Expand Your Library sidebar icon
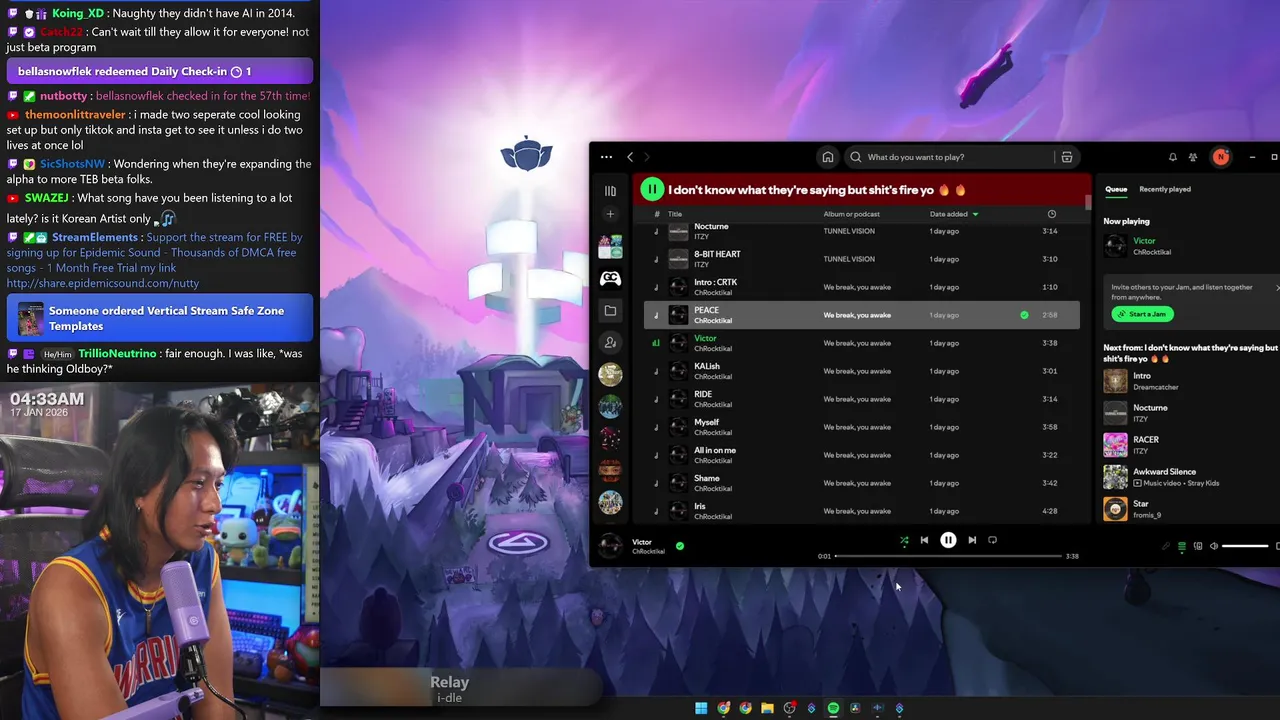Screen dimensions: 1280x720 (610, 191)
